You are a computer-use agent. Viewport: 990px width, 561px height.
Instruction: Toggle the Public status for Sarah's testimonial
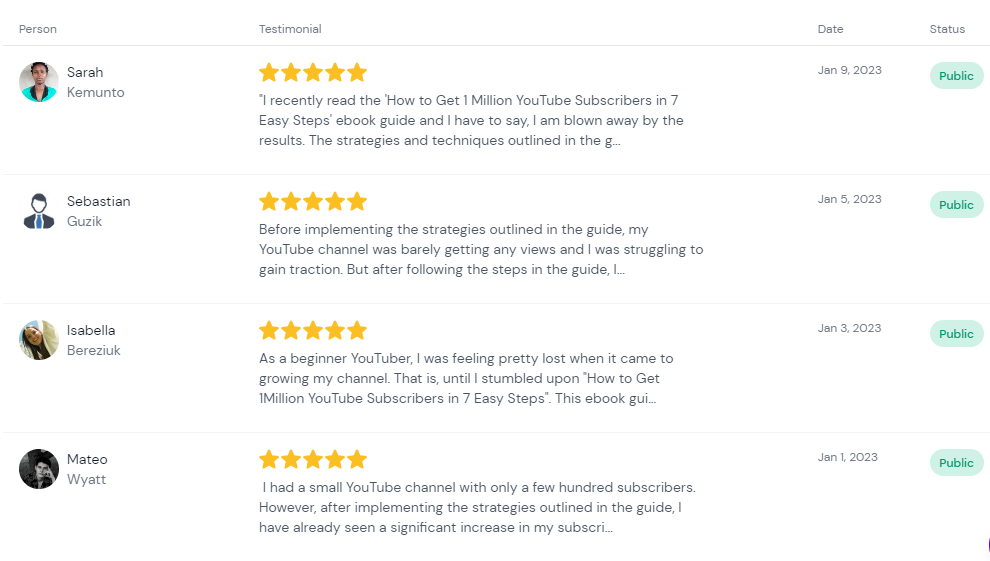tap(956, 76)
